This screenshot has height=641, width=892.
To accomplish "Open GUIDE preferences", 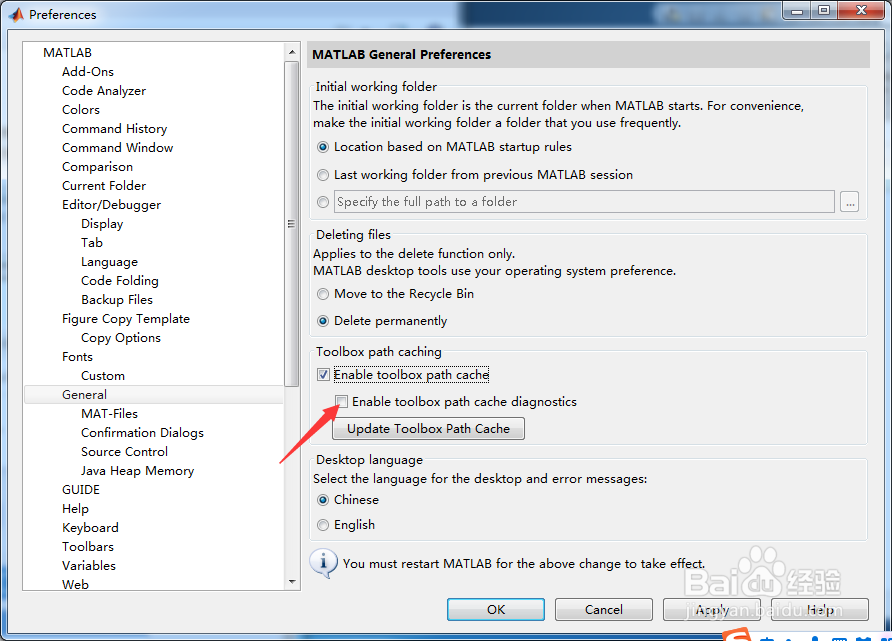I will pos(81,490).
